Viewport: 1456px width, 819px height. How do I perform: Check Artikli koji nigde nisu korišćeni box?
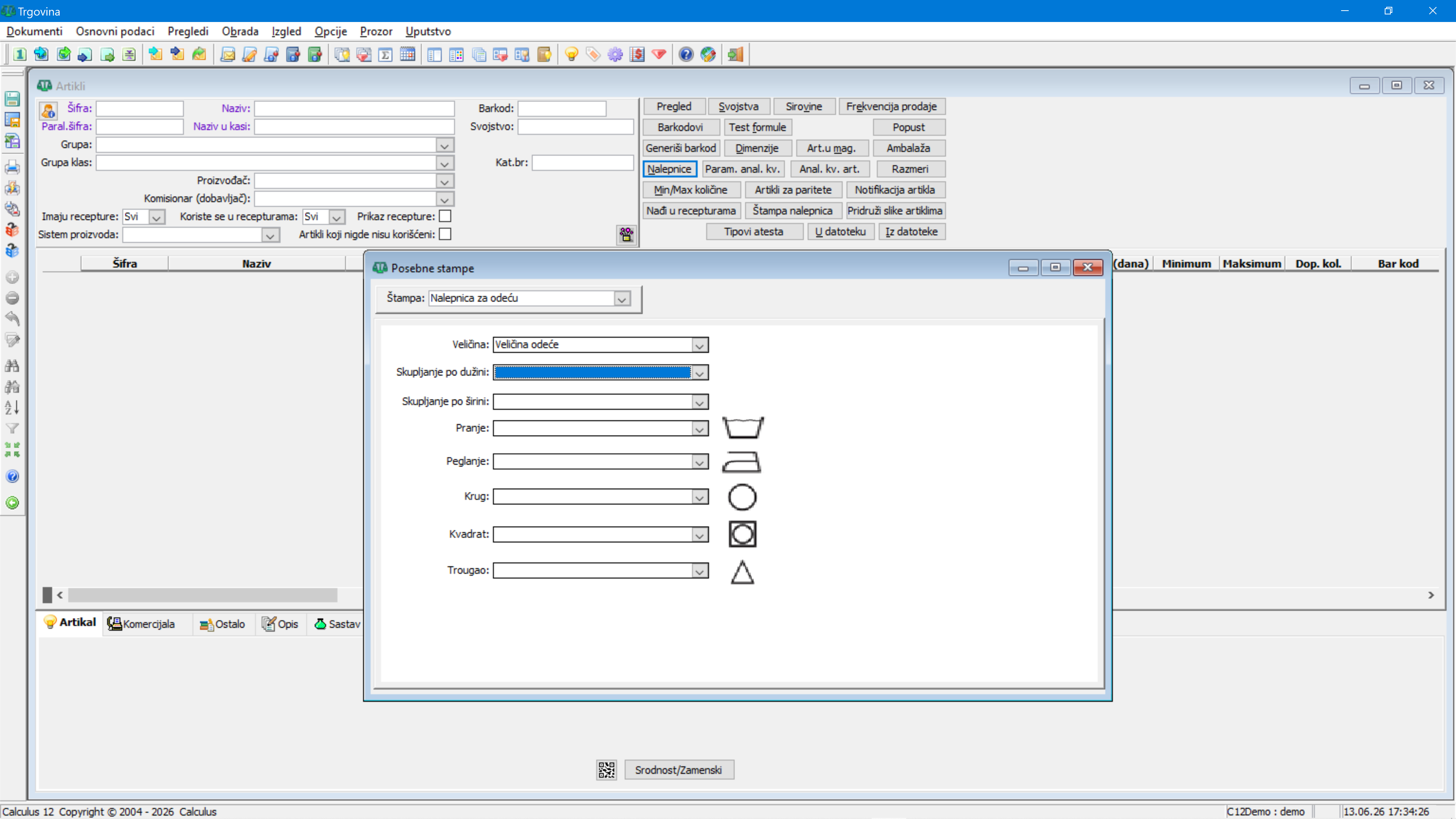(446, 234)
